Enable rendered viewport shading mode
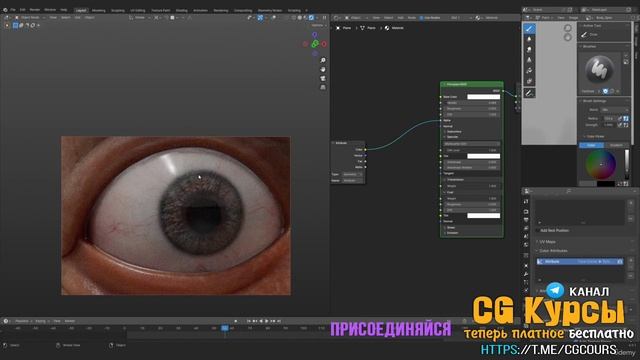This screenshot has height=360, width=640. click(311, 18)
